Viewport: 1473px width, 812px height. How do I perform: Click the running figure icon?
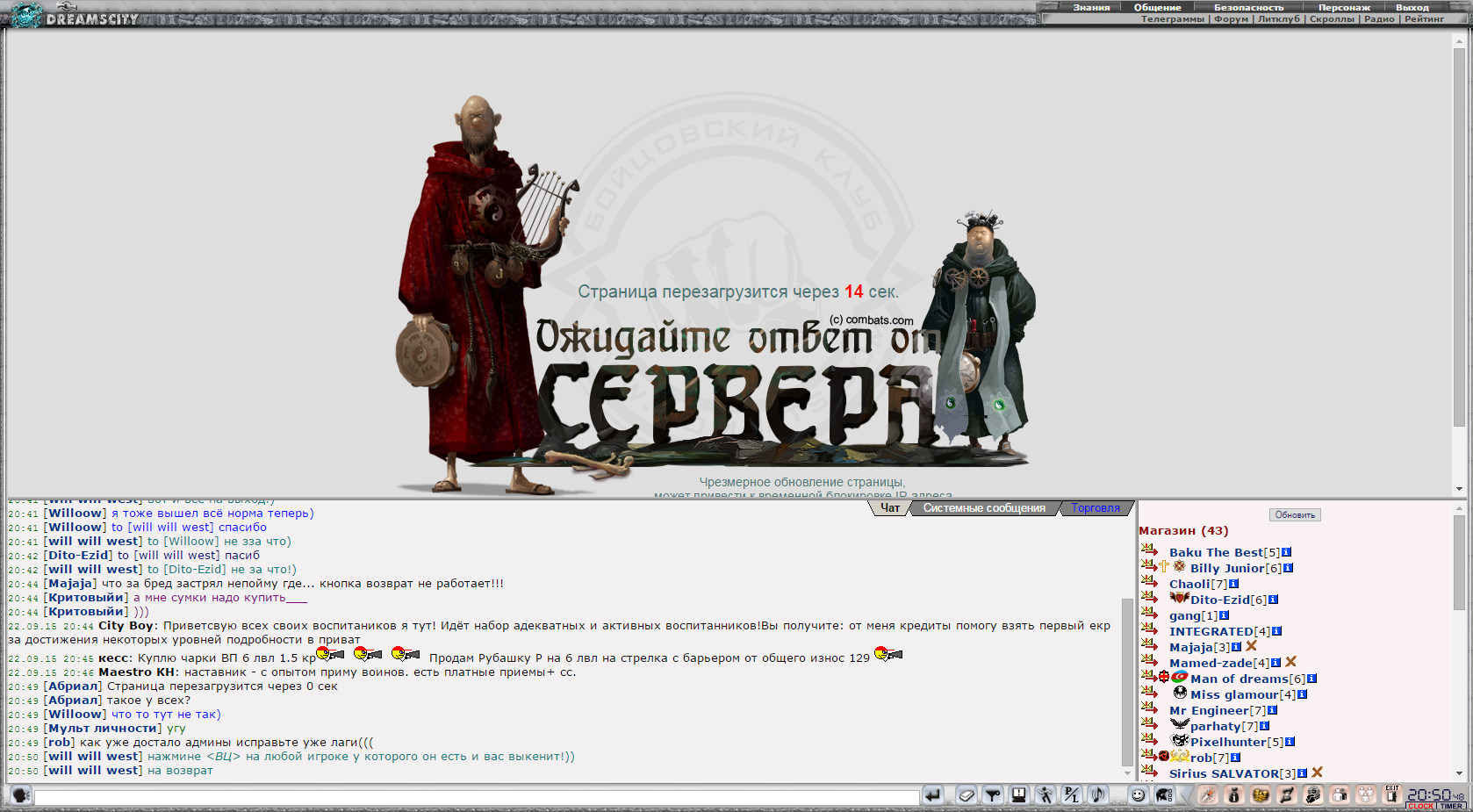1045,795
